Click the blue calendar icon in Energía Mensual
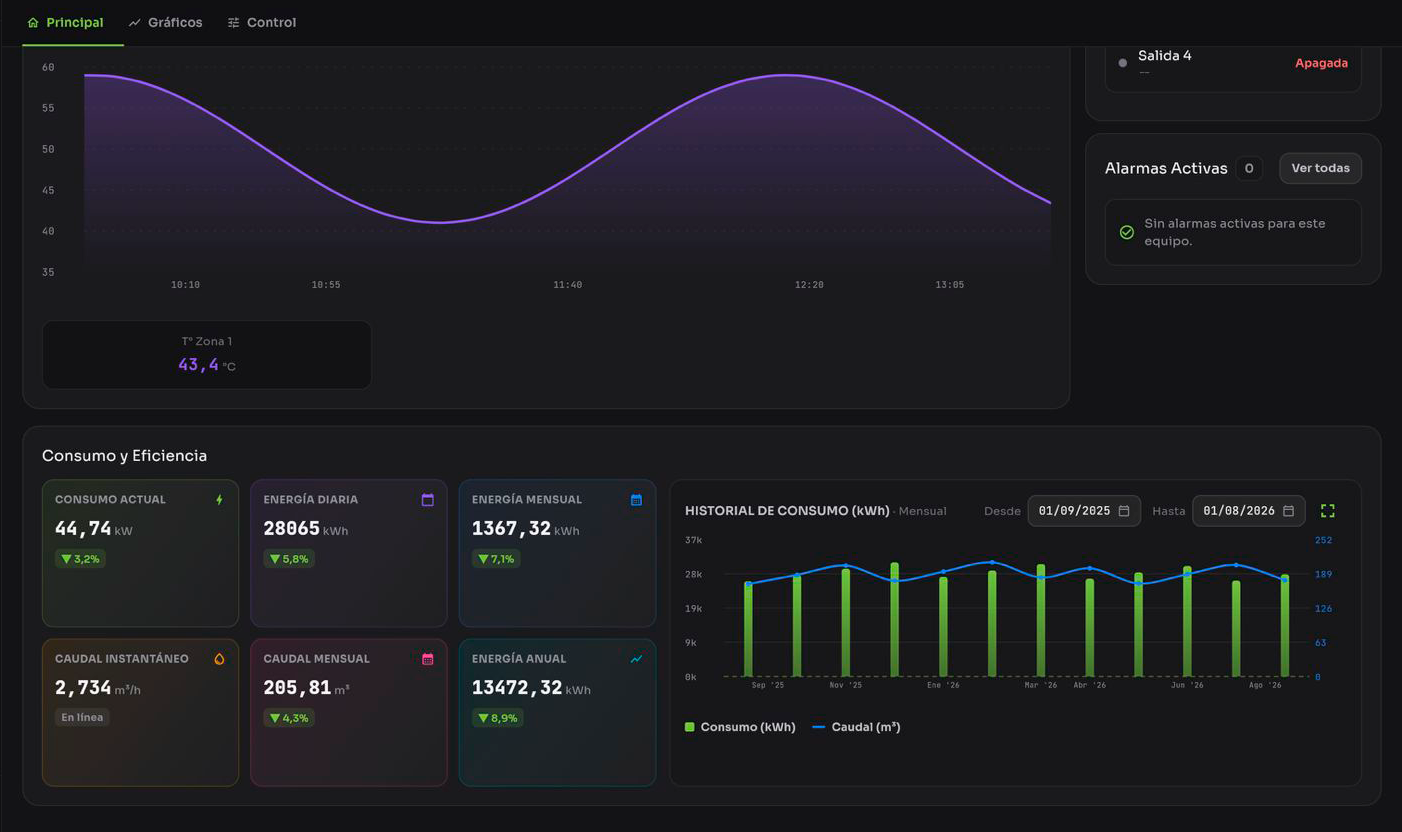Screen dimensions: 1402x832 (636, 500)
